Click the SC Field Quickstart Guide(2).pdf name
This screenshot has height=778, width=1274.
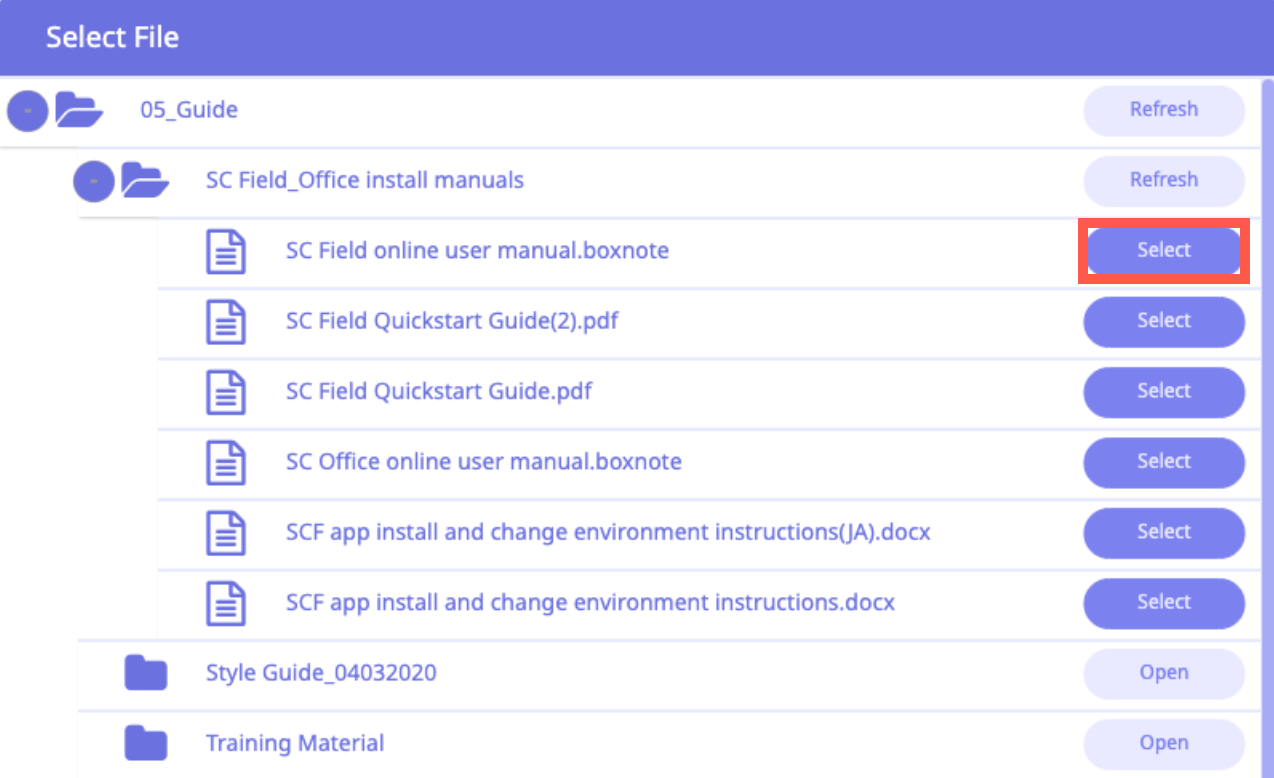tap(459, 321)
